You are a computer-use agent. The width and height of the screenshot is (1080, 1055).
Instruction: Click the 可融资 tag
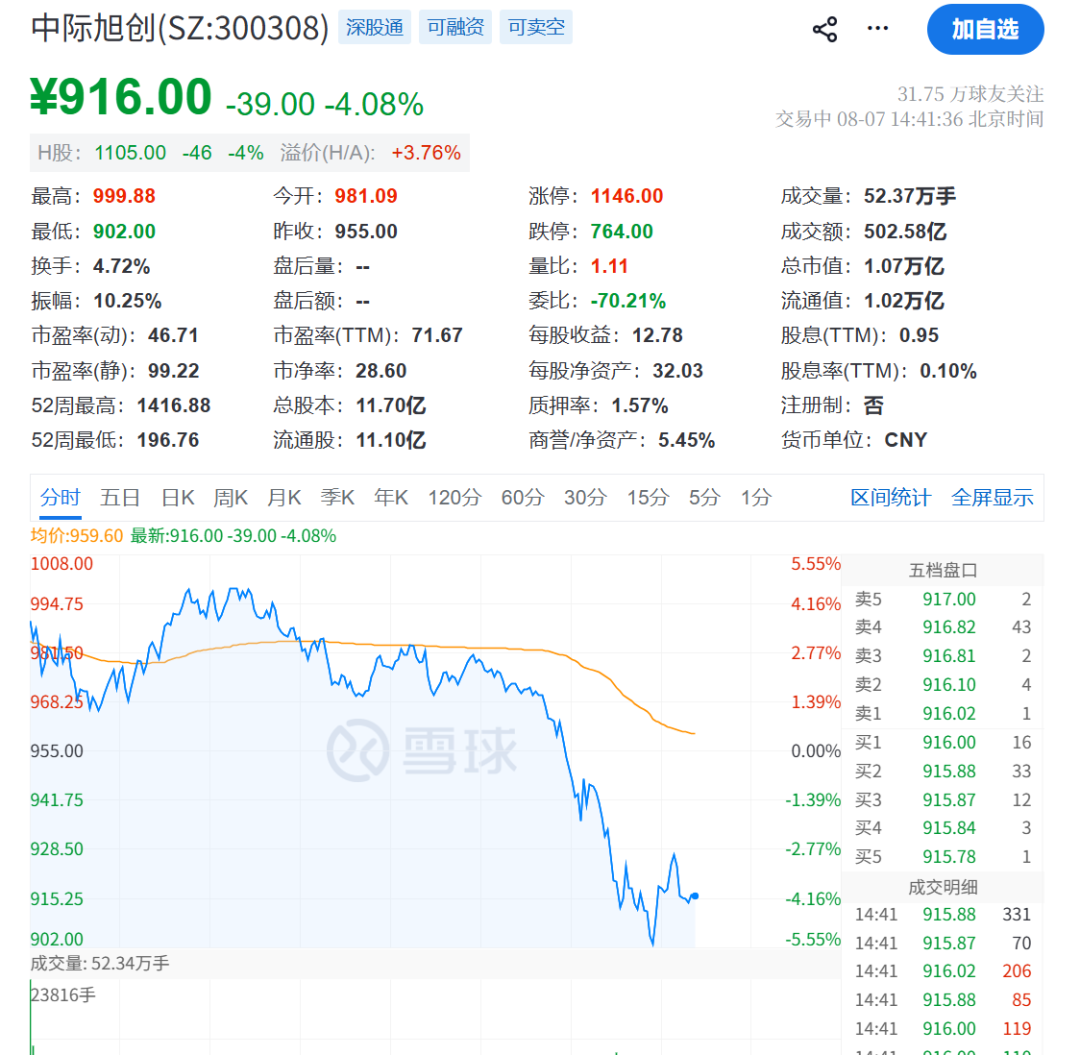tap(455, 27)
